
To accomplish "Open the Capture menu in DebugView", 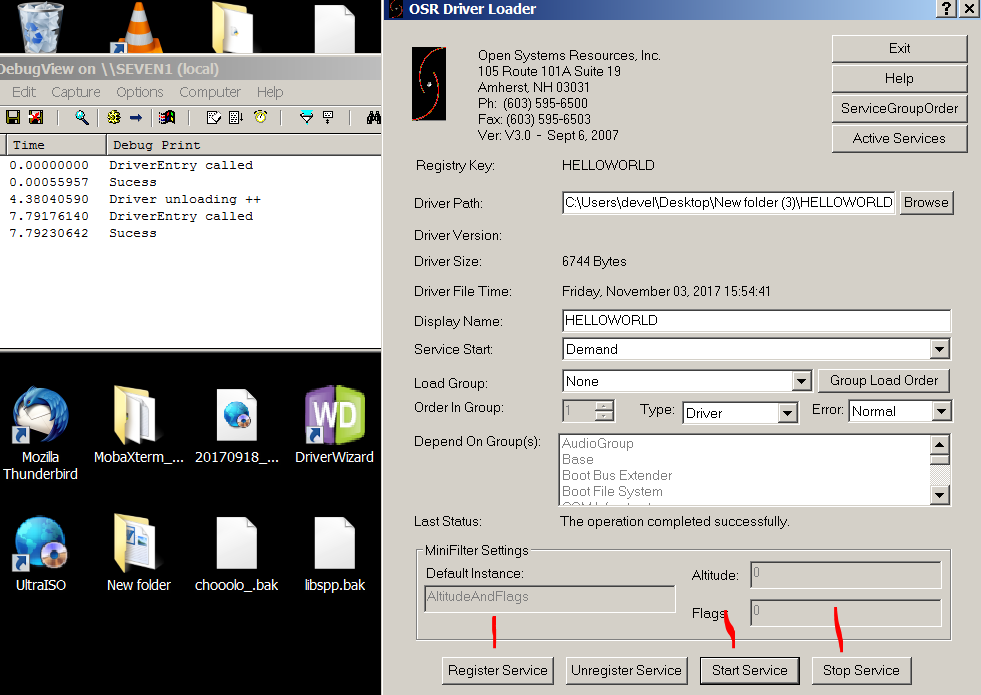I will (76, 92).
